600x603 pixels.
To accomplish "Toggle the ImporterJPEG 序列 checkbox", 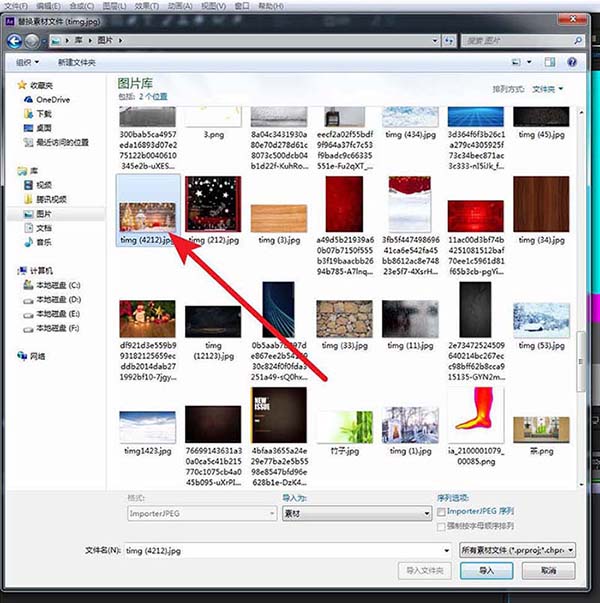I will click(441, 511).
